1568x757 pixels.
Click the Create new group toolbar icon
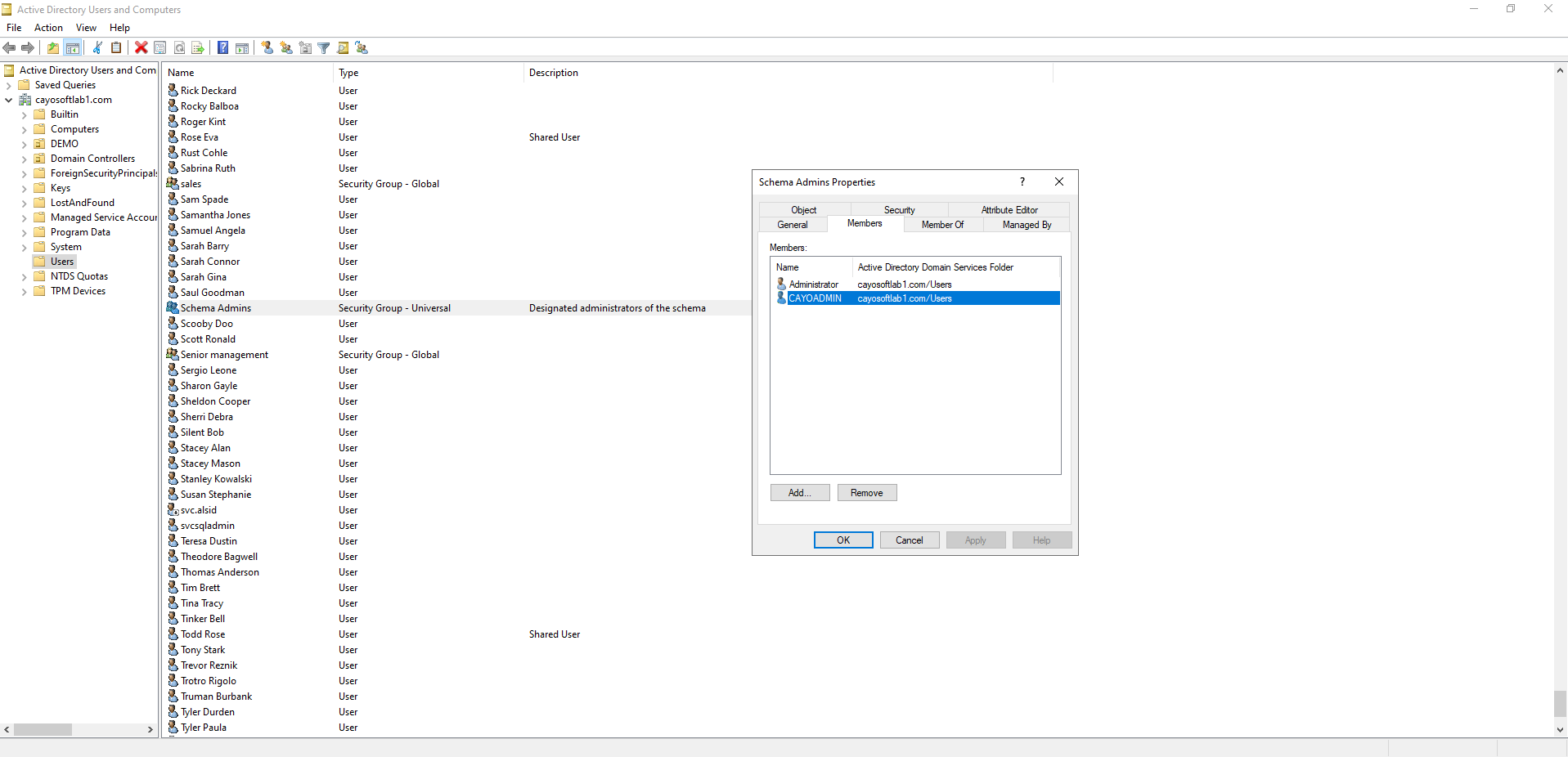(x=286, y=48)
